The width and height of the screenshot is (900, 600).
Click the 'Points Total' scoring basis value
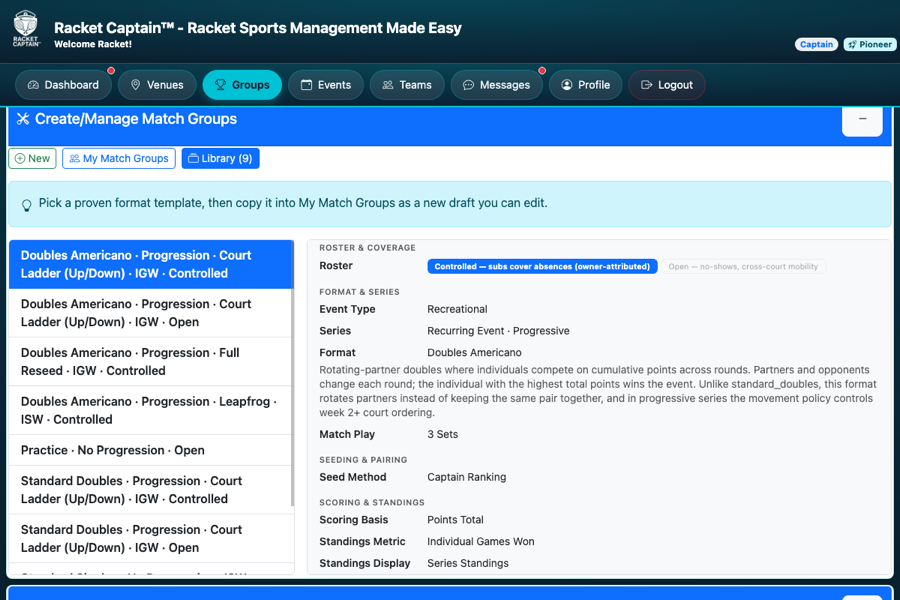455,520
